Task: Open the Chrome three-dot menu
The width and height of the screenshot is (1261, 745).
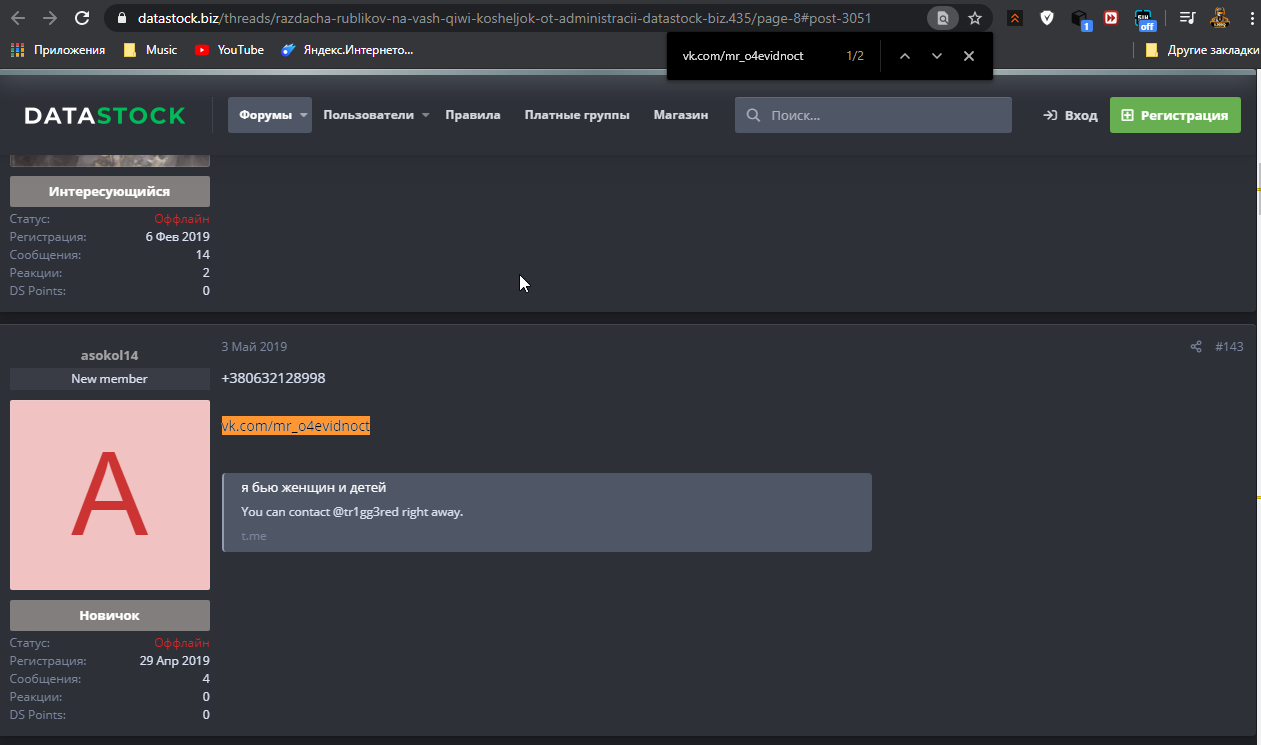Action: pos(1250,18)
